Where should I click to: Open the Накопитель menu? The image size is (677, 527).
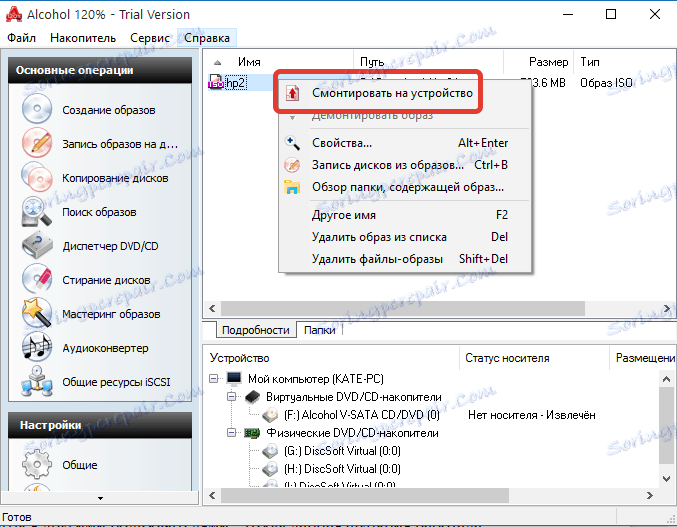pos(83,38)
